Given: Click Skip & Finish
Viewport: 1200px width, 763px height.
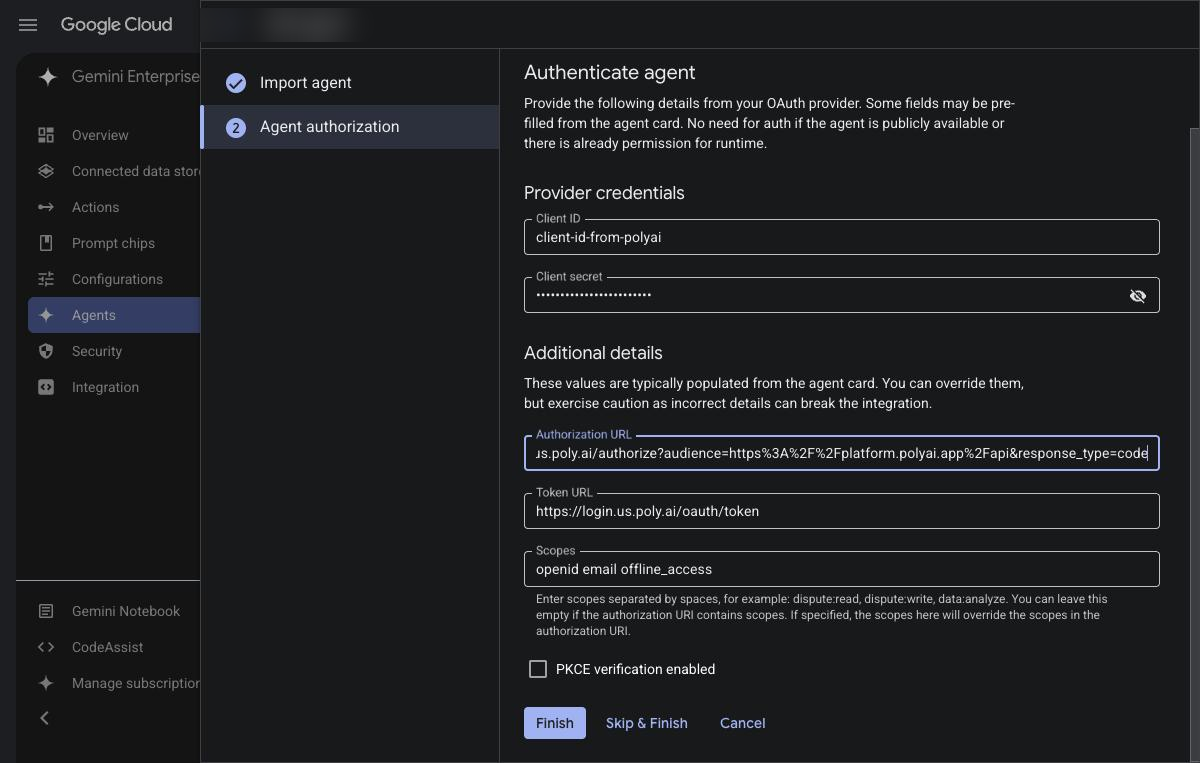Looking at the screenshot, I should 647,723.
